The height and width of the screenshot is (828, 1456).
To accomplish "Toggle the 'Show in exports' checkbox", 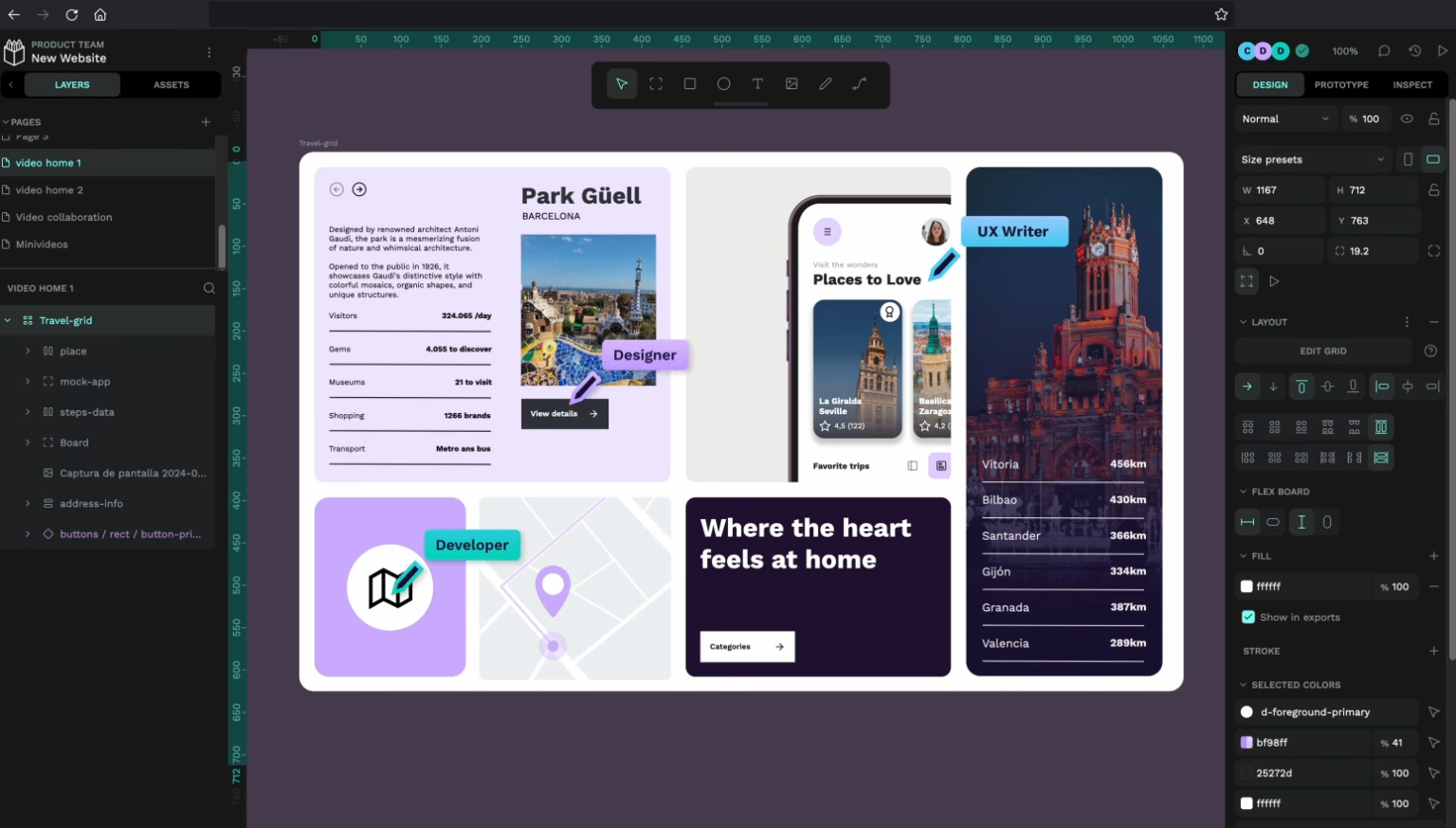I will pos(1248,617).
